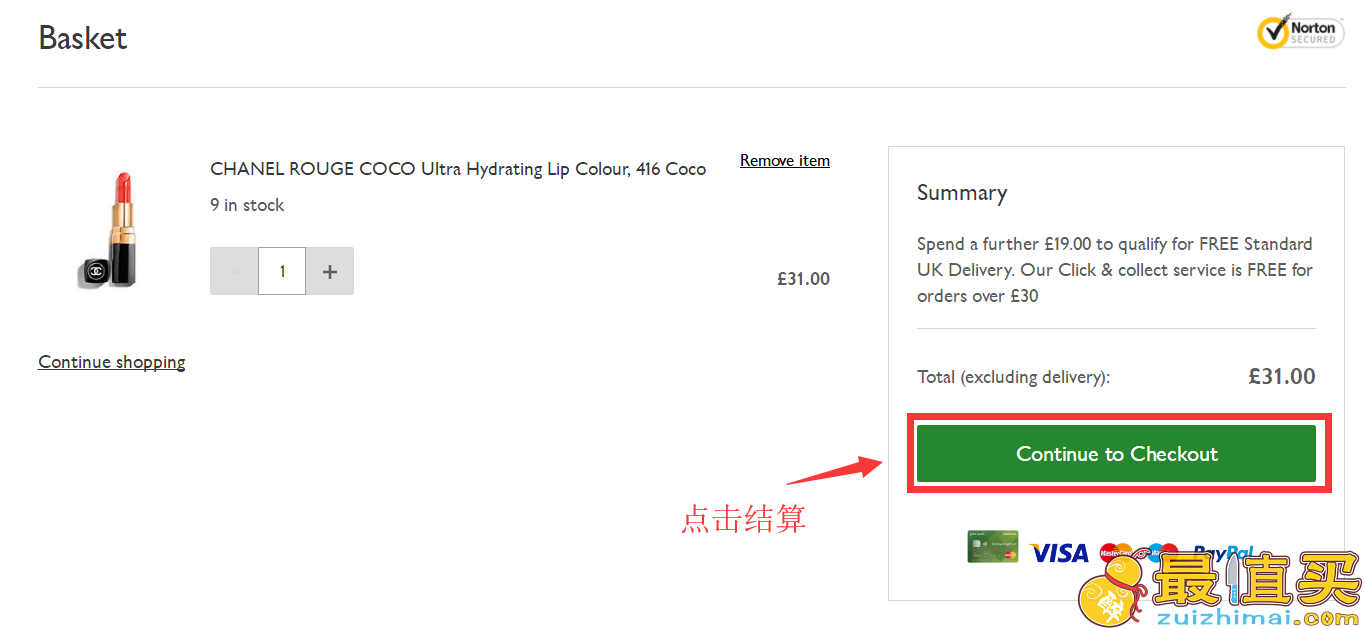Click the Norton Secured badge
This screenshot has height=629, width=1365.
click(x=1300, y=31)
